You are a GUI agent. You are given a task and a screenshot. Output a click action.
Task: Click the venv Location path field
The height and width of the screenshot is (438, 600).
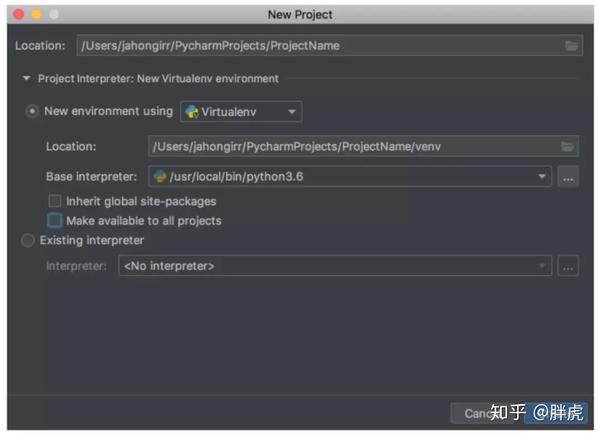(363, 147)
